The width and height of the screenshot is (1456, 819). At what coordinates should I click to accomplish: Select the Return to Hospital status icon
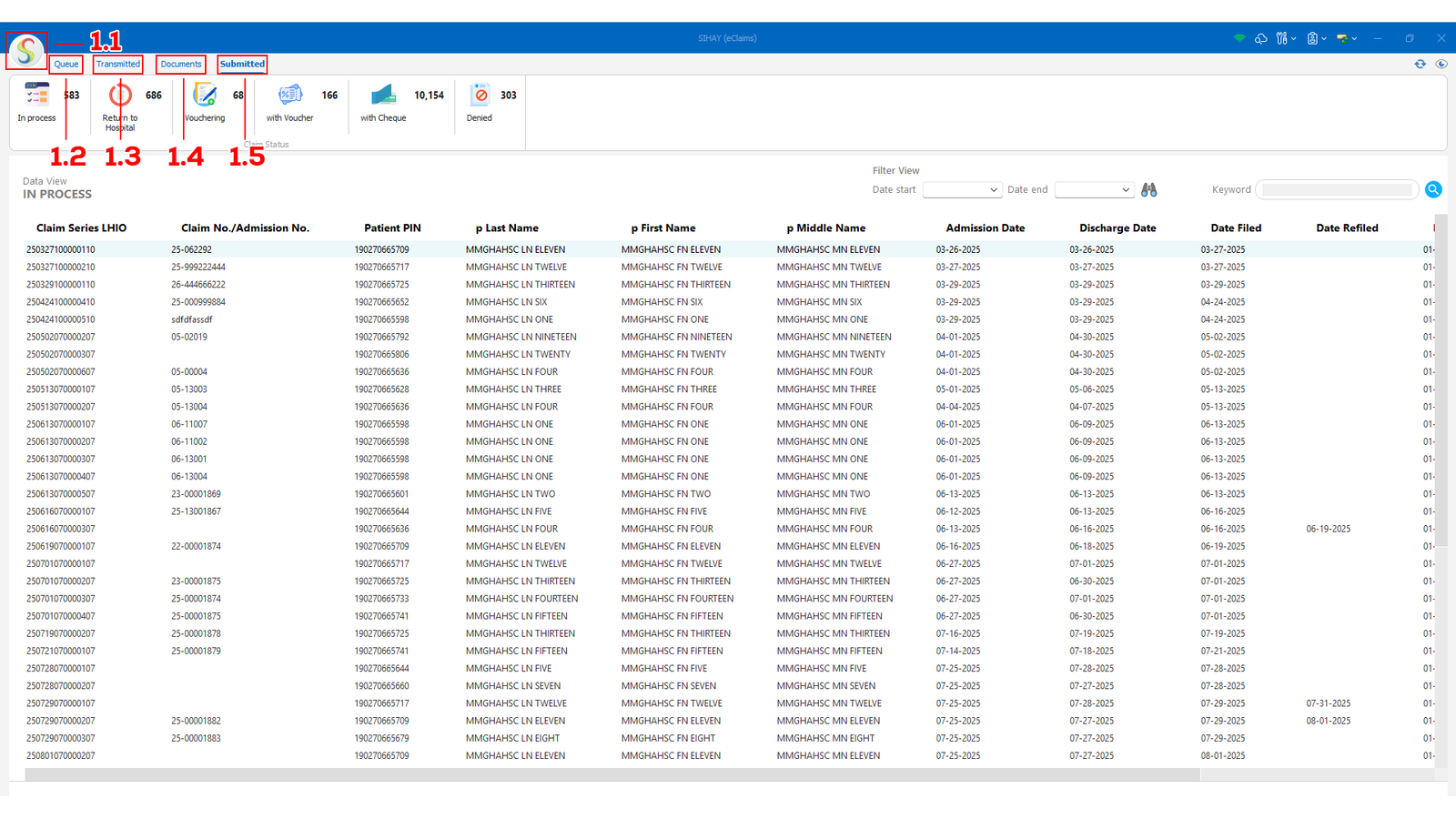[120, 96]
